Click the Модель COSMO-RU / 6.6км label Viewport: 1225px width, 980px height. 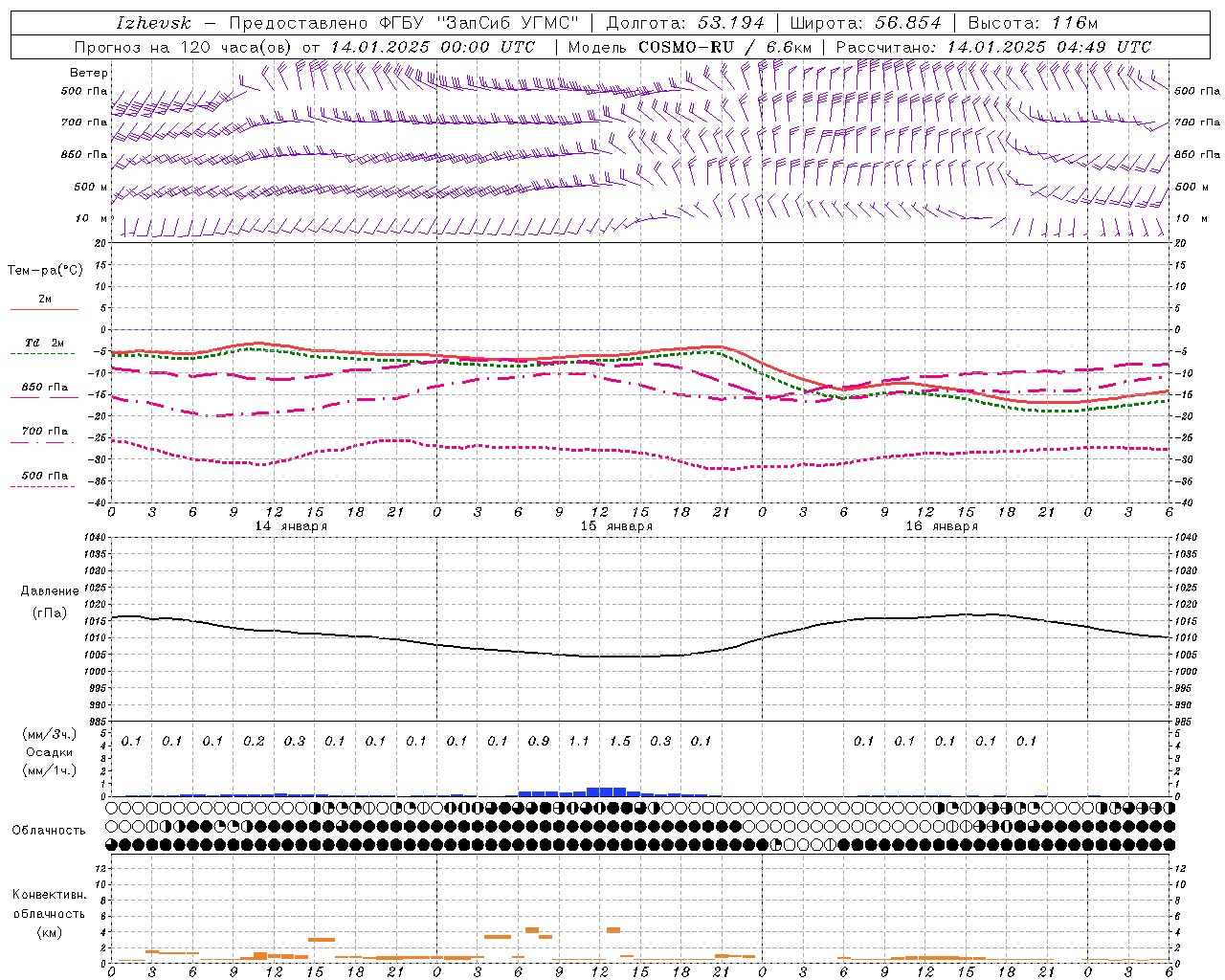point(689,47)
